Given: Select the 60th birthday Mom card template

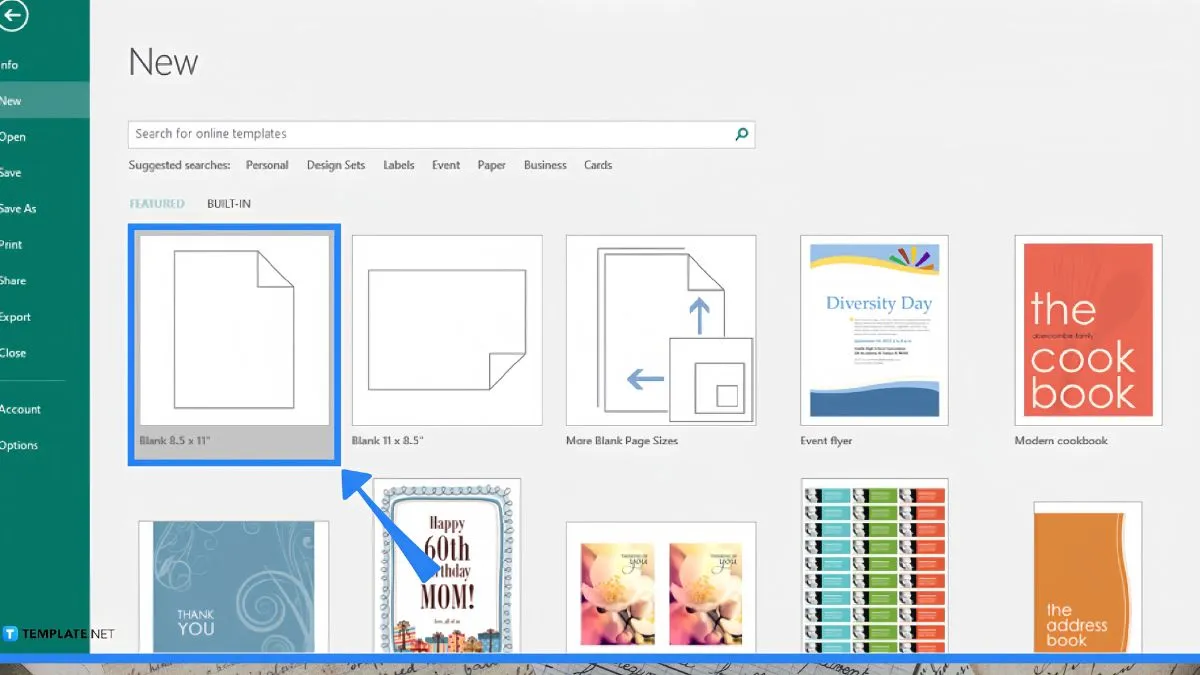Looking at the screenshot, I should click(447, 565).
